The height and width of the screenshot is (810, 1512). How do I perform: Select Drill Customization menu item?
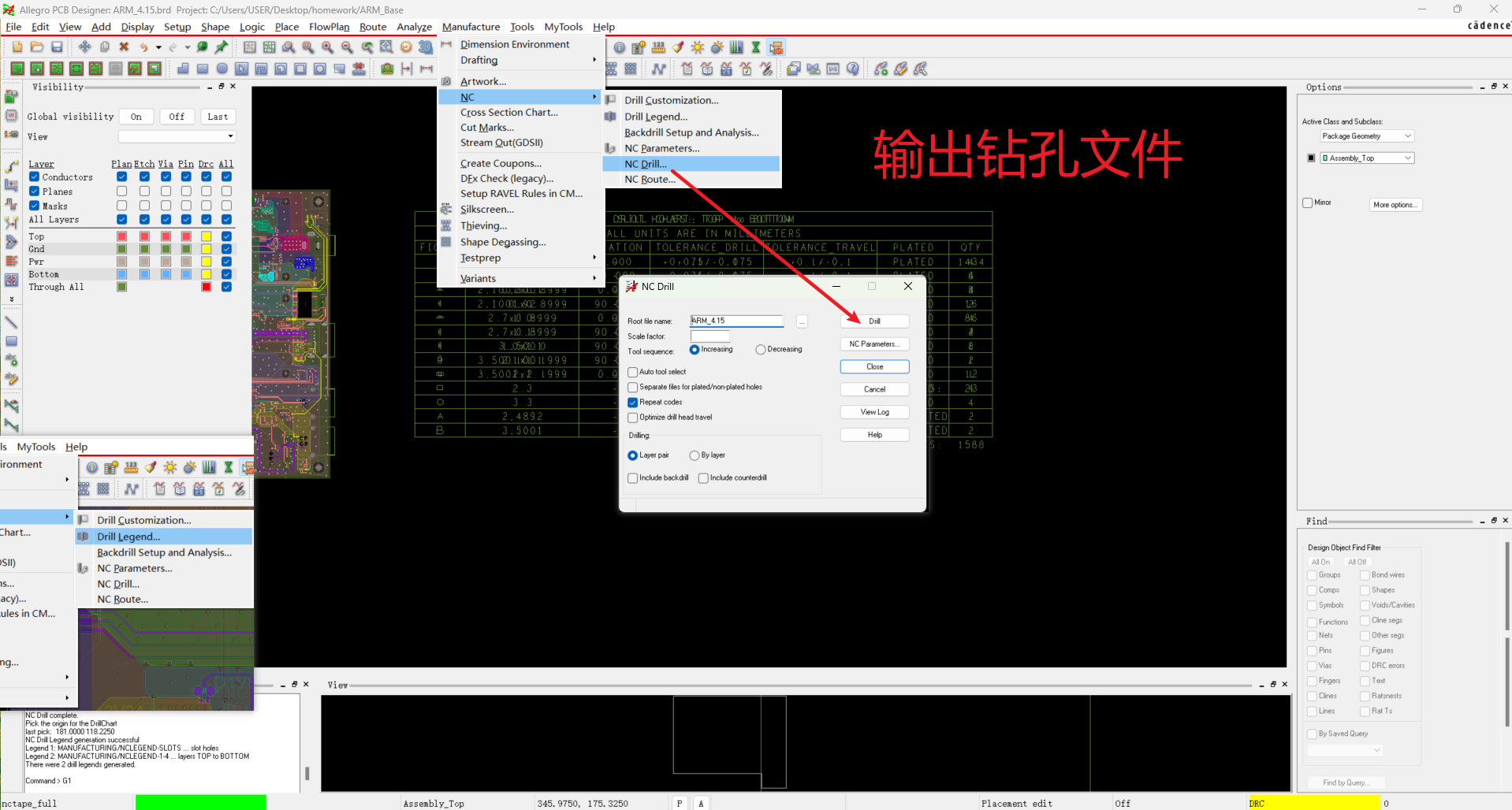click(x=671, y=100)
